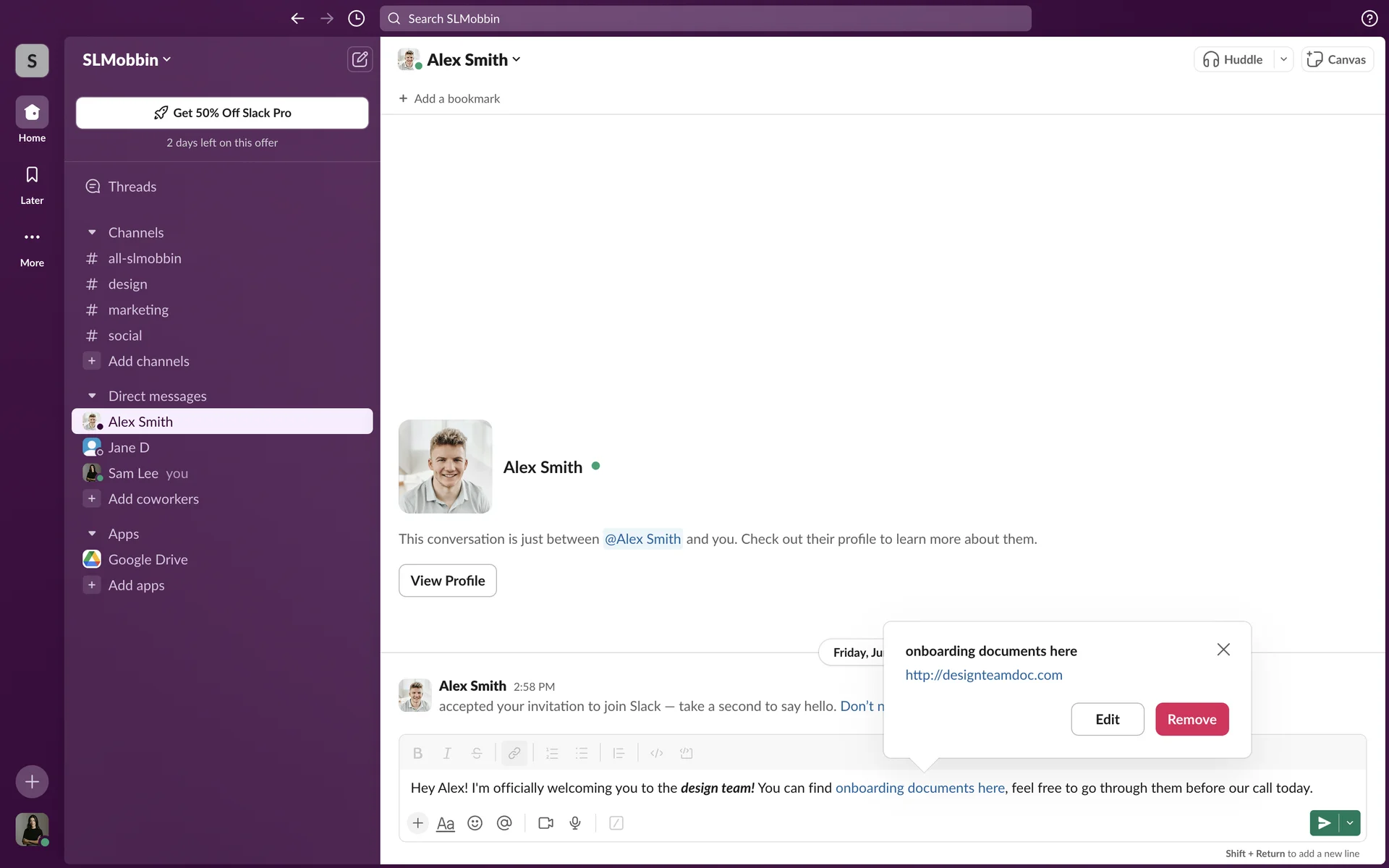
Task: Click the emoji picker icon
Action: click(x=475, y=823)
